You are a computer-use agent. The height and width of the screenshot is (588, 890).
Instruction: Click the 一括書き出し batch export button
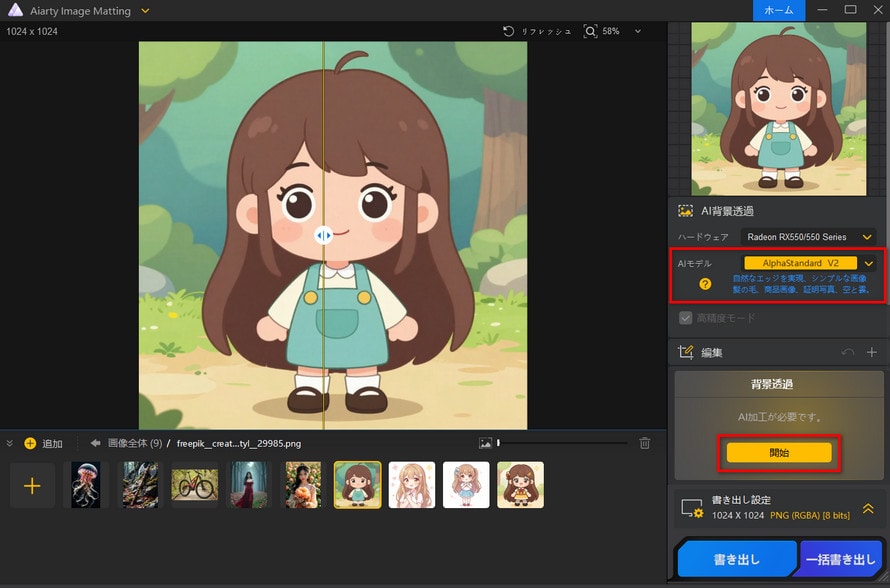tap(842, 561)
